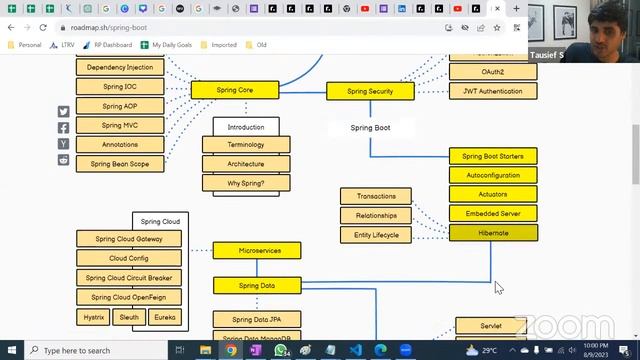Open OneNote from taskbar
The width and height of the screenshot is (640, 360).
pyautogui.click(x=256, y=350)
